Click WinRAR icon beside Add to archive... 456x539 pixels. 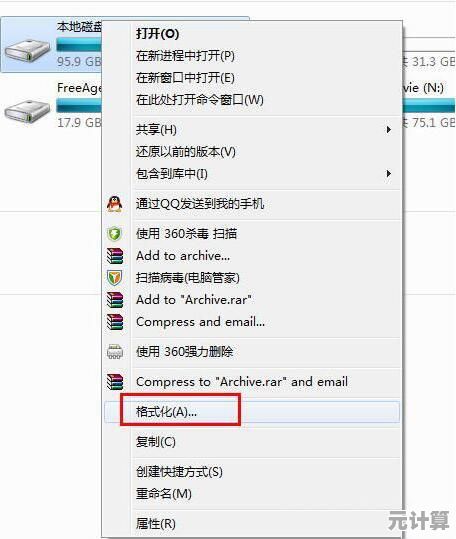(x=114, y=256)
